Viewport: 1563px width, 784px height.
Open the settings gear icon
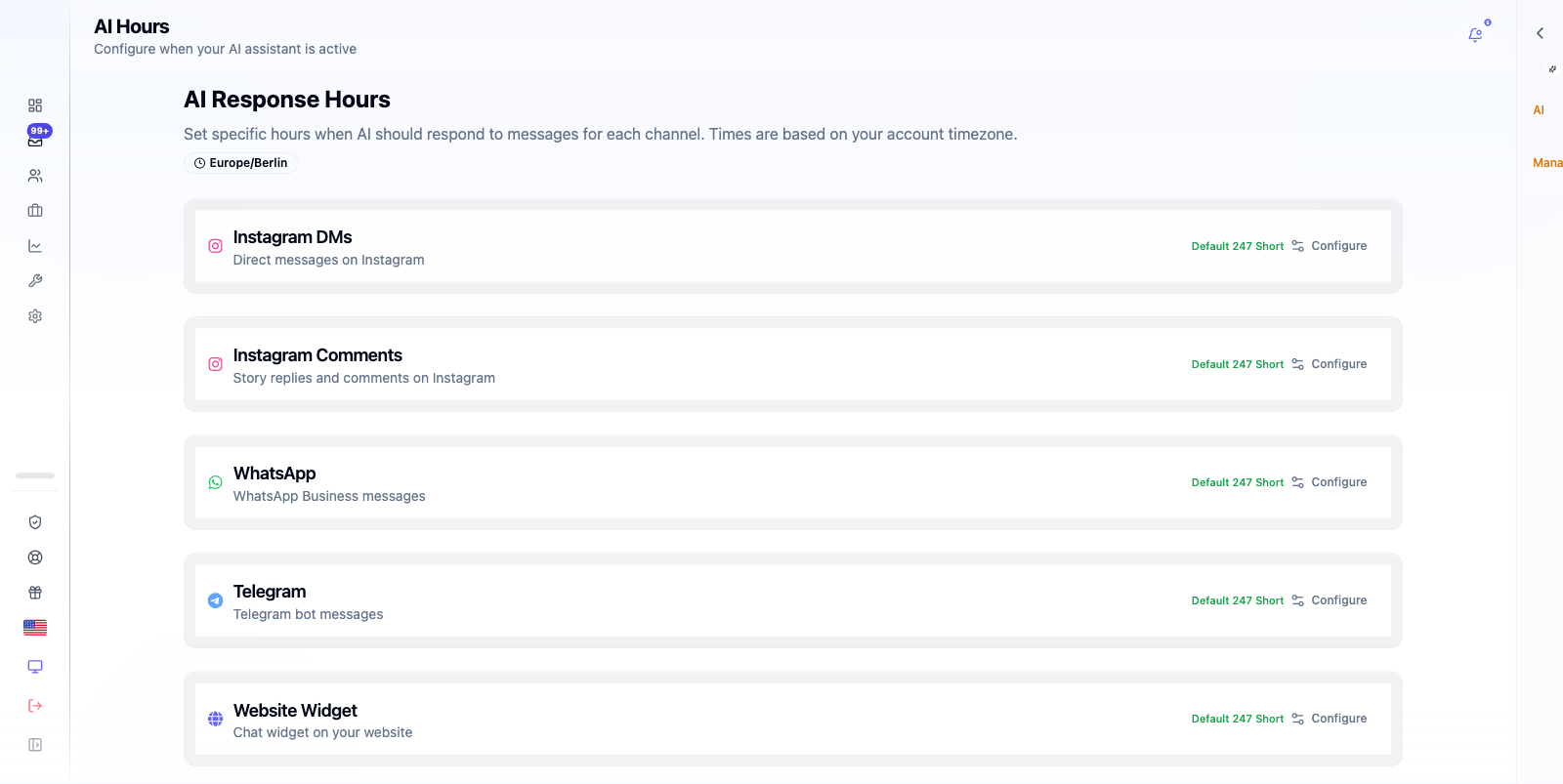pyautogui.click(x=35, y=316)
